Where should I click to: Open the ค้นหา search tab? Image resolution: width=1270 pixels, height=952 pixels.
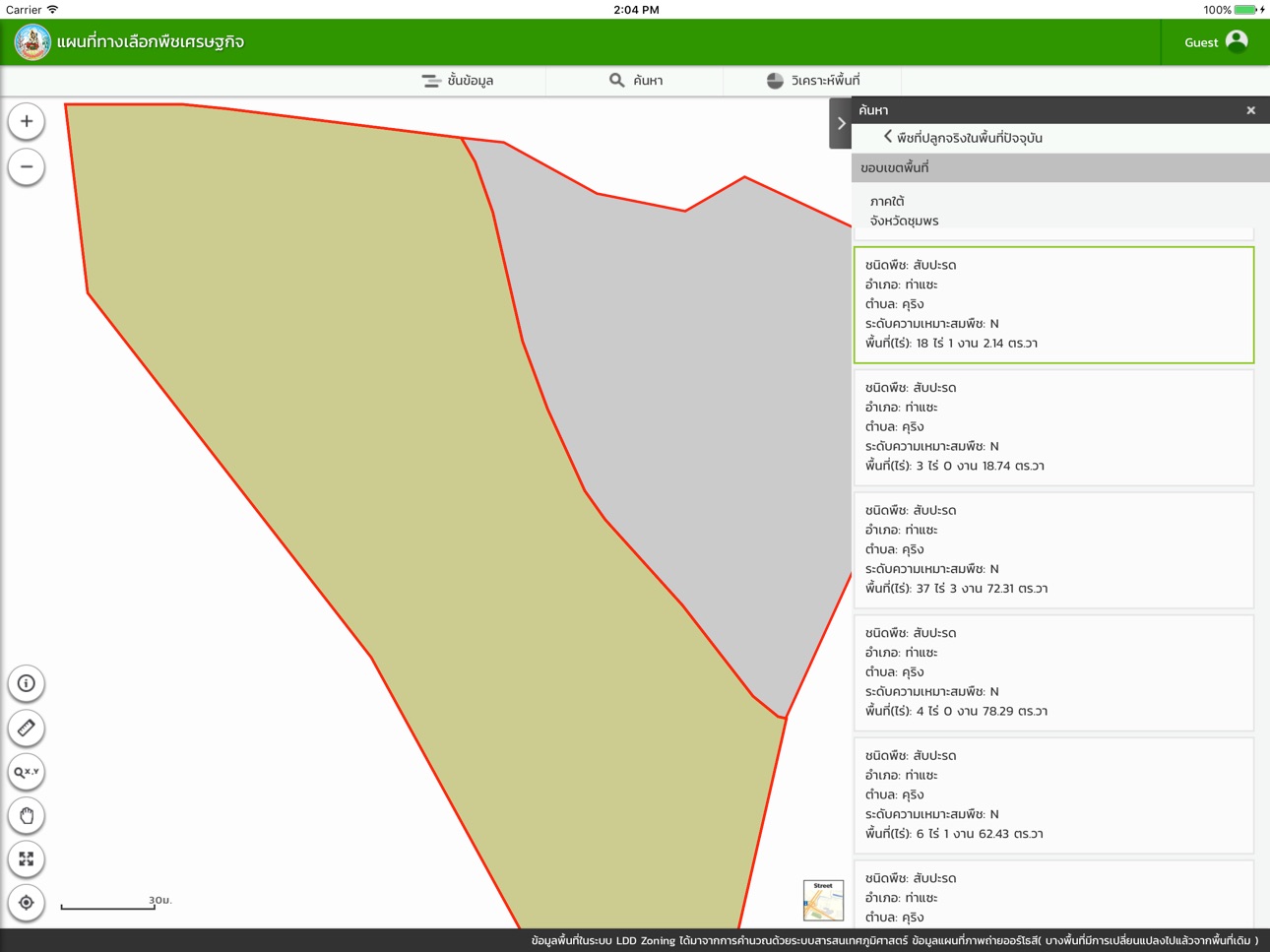635,81
